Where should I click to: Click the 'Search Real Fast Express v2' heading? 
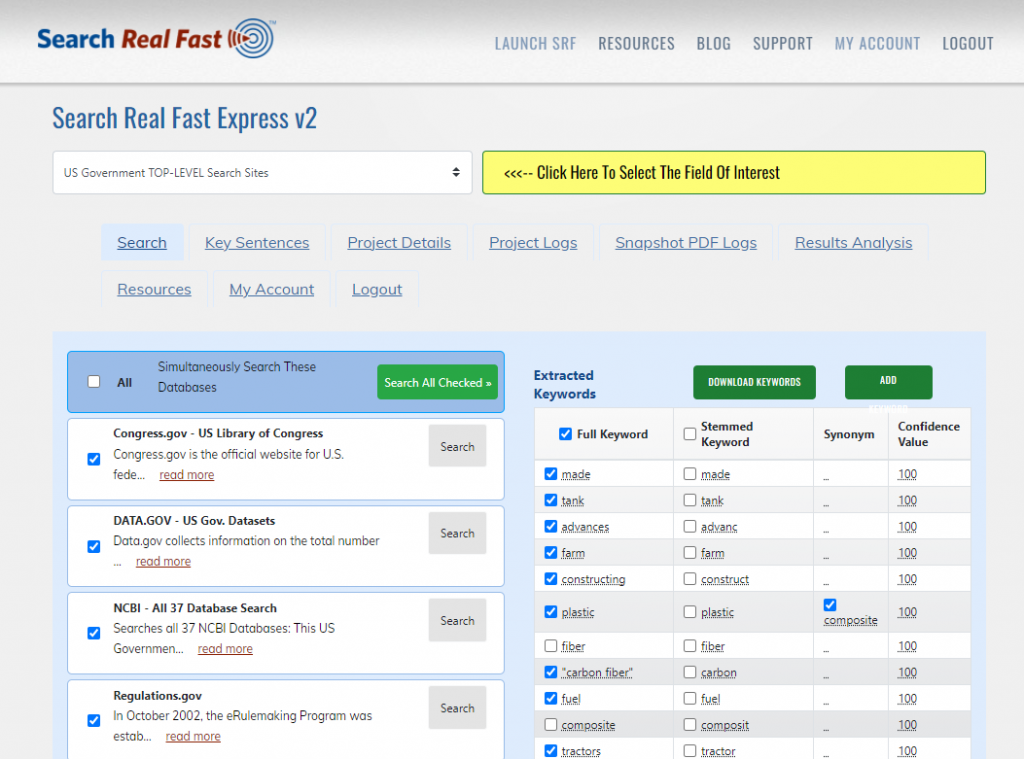tap(184, 118)
